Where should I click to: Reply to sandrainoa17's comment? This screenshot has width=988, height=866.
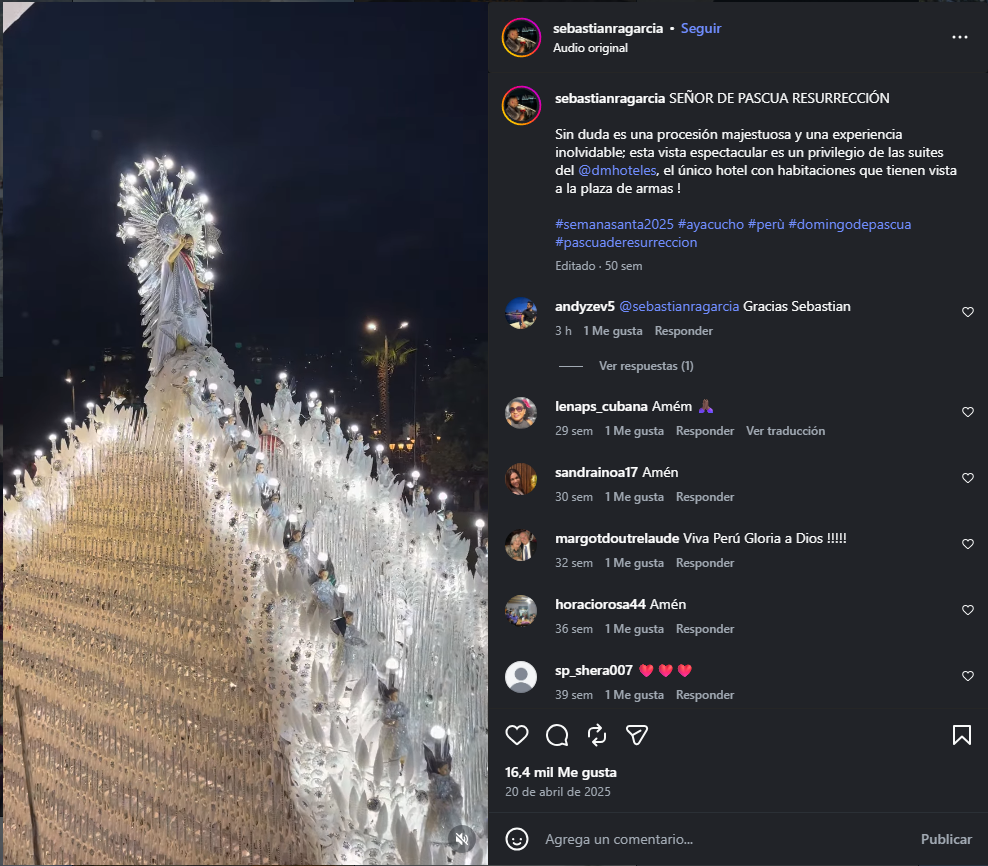pos(705,497)
